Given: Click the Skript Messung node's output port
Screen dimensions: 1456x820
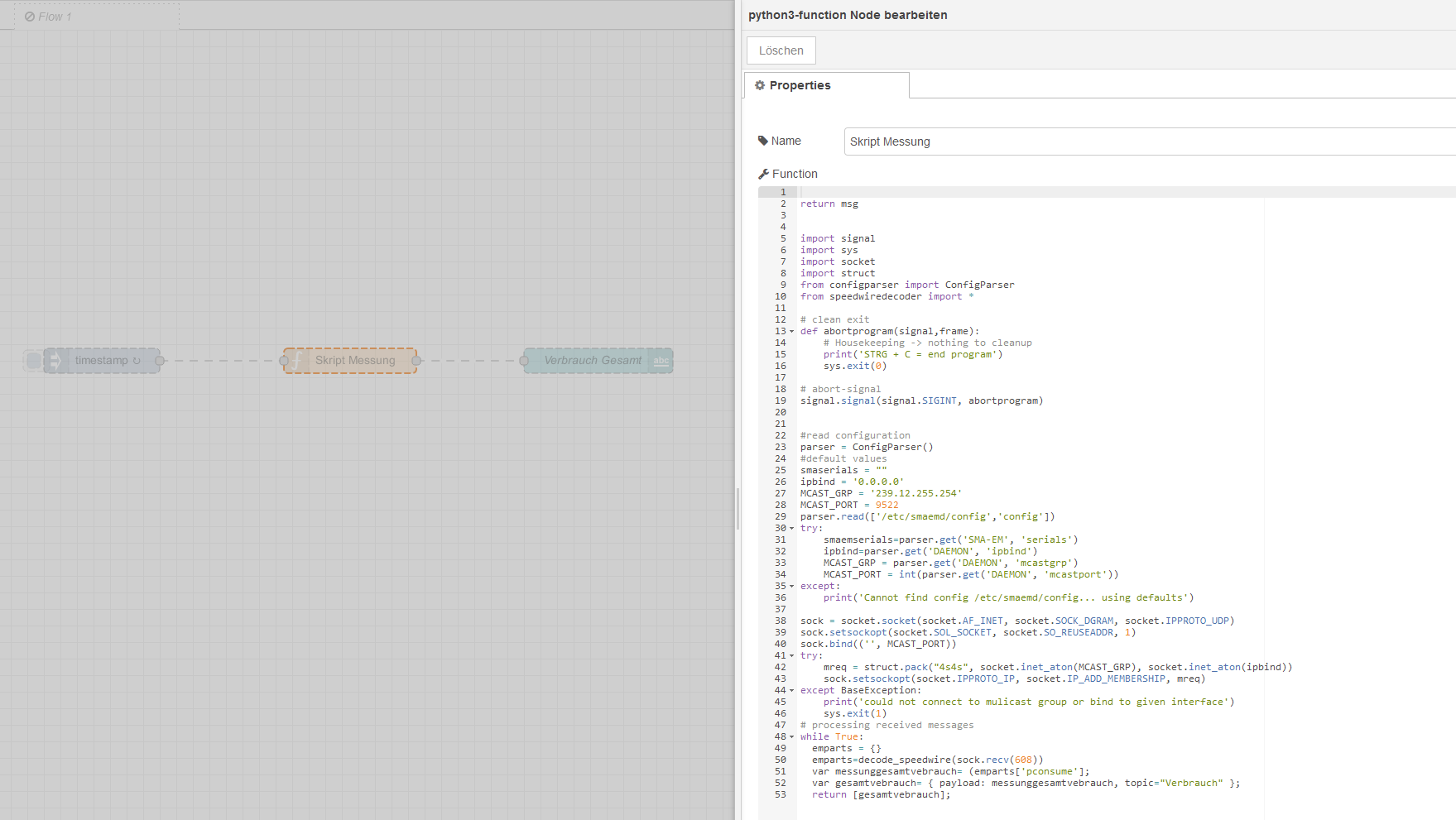Looking at the screenshot, I should (x=416, y=361).
